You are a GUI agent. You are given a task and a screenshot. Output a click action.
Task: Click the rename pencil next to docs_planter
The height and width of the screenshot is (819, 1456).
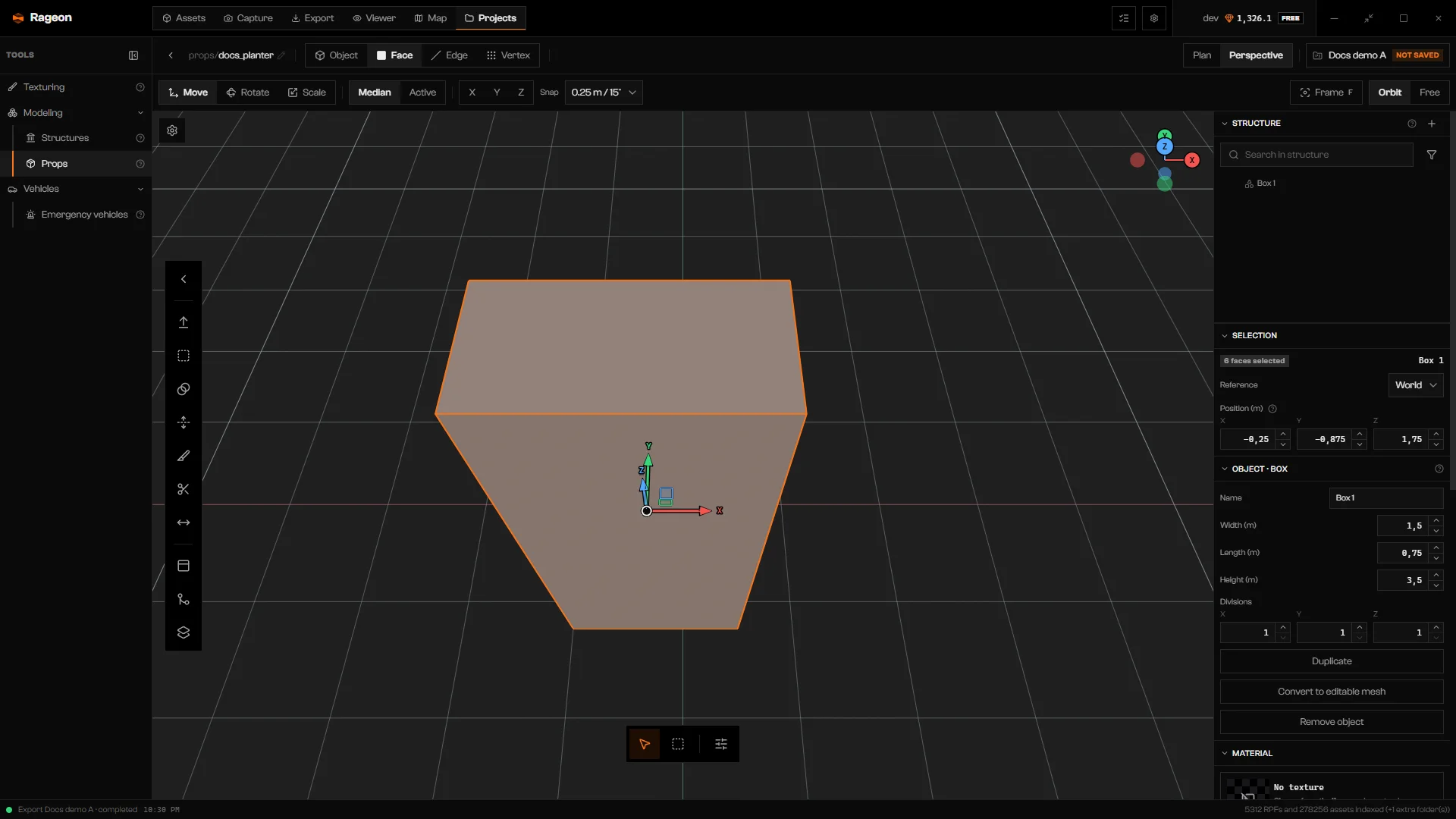point(281,55)
